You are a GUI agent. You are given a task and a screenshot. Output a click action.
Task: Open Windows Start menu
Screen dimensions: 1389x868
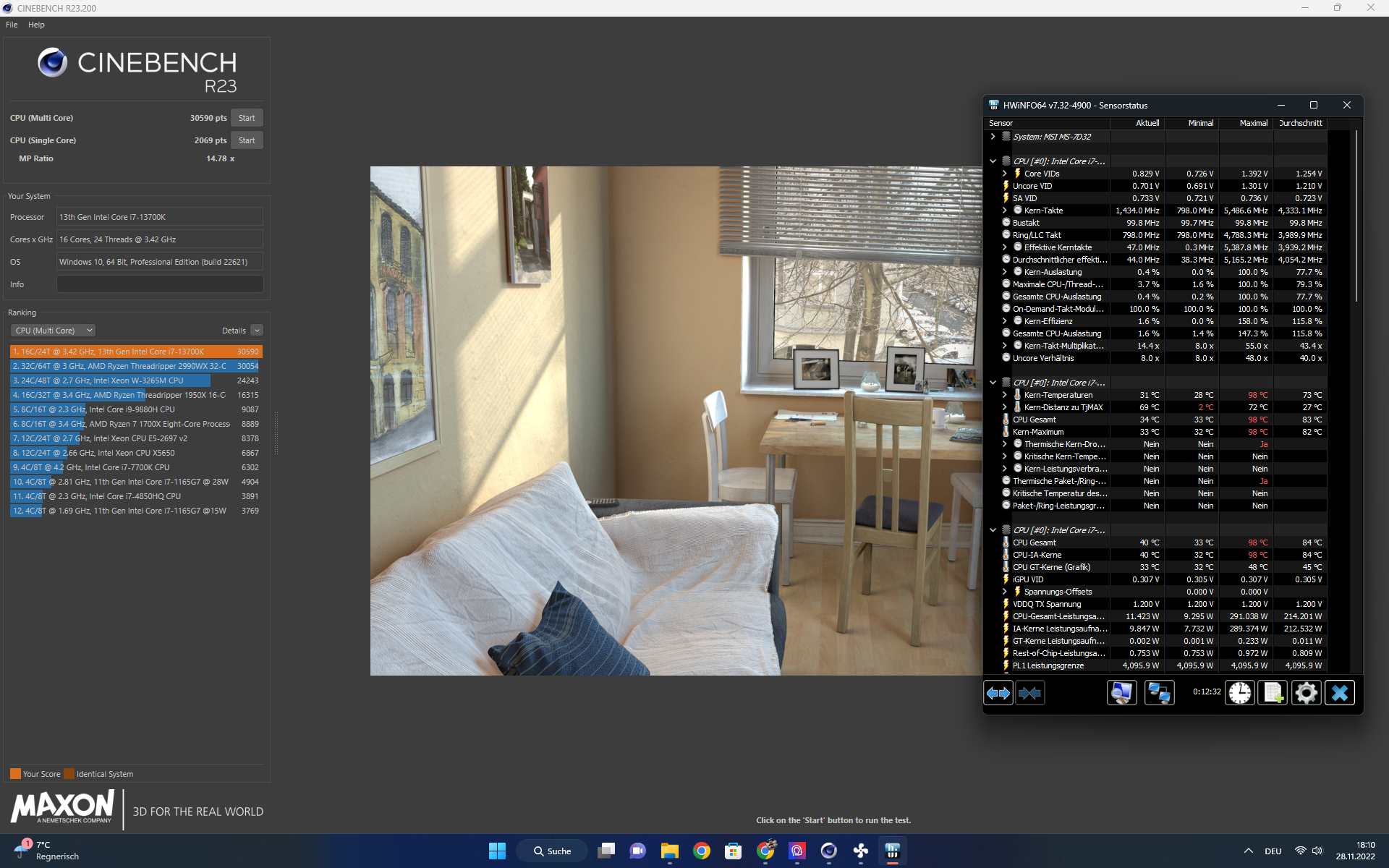497,851
